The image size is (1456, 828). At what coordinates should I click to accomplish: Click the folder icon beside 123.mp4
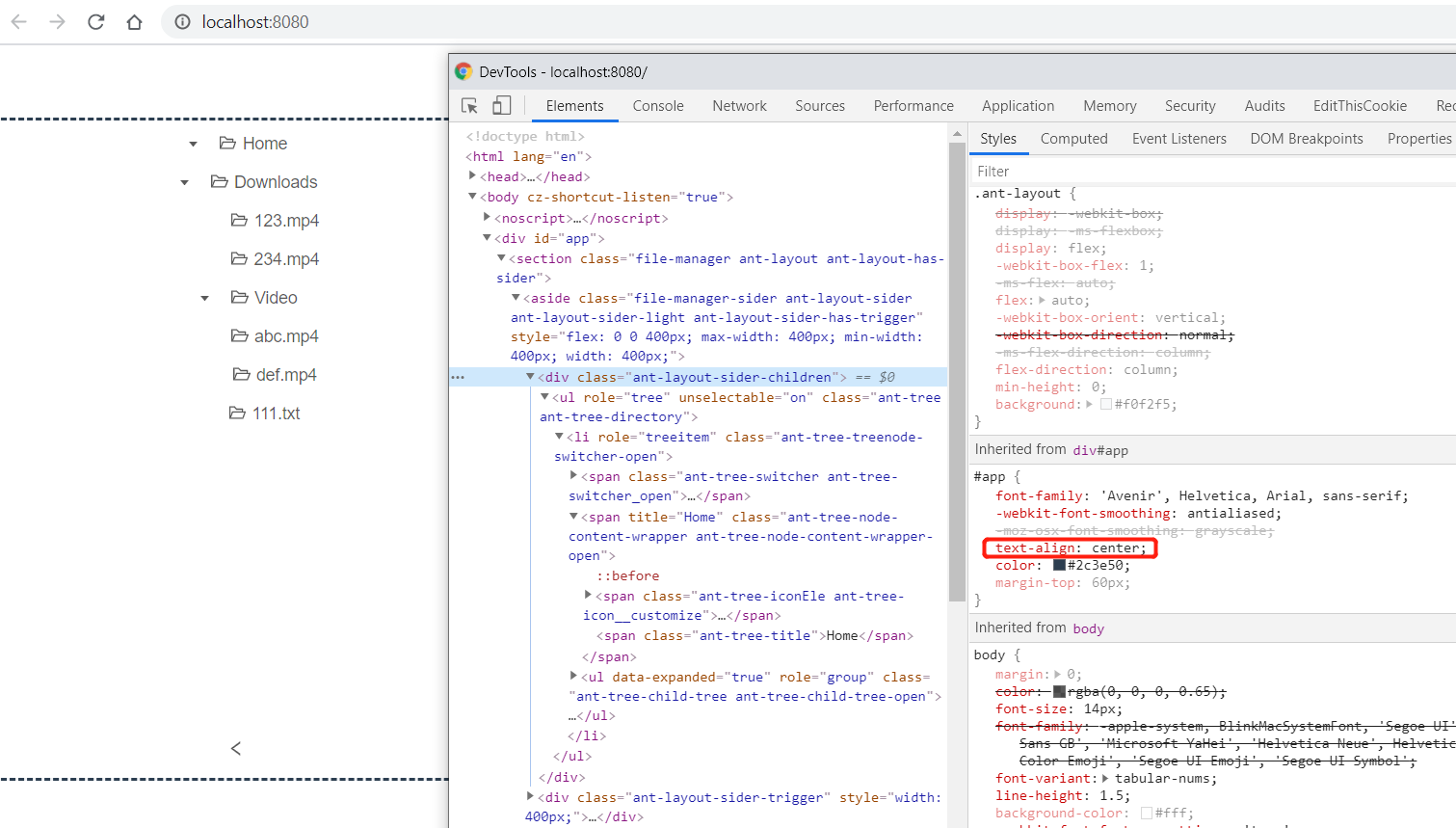pyautogui.click(x=238, y=220)
